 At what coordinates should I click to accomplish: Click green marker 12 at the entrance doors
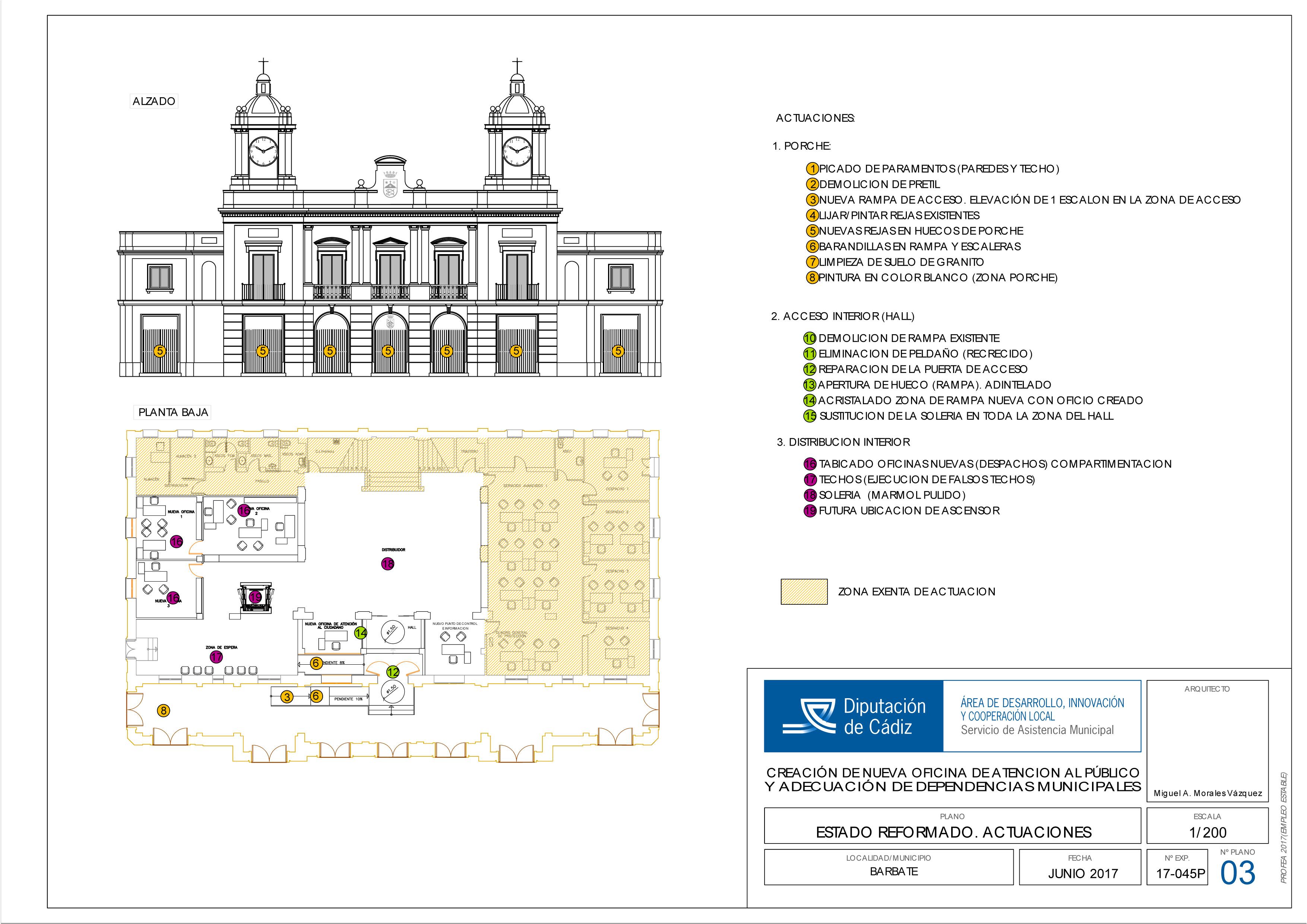click(393, 672)
